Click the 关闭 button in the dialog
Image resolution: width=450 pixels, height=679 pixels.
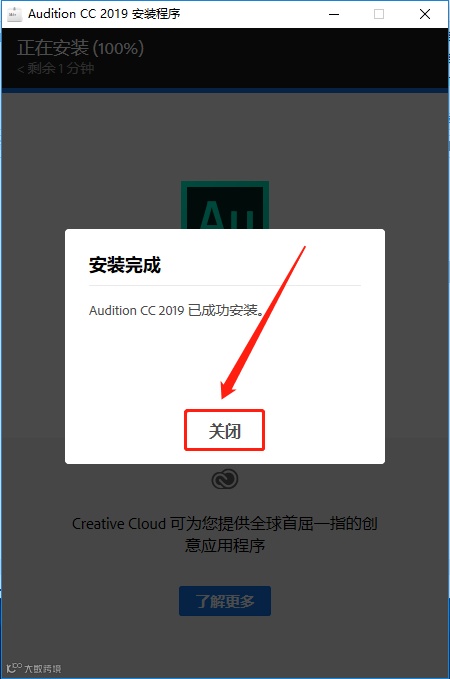click(x=224, y=430)
